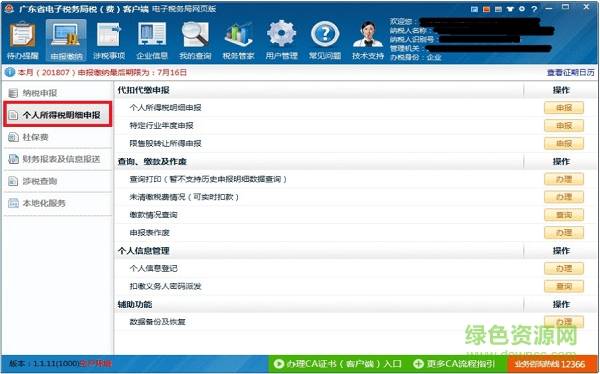The height and width of the screenshot is (374, 600).
Task: Open 企业信息 toolbar icon
Action: [152, 40]
